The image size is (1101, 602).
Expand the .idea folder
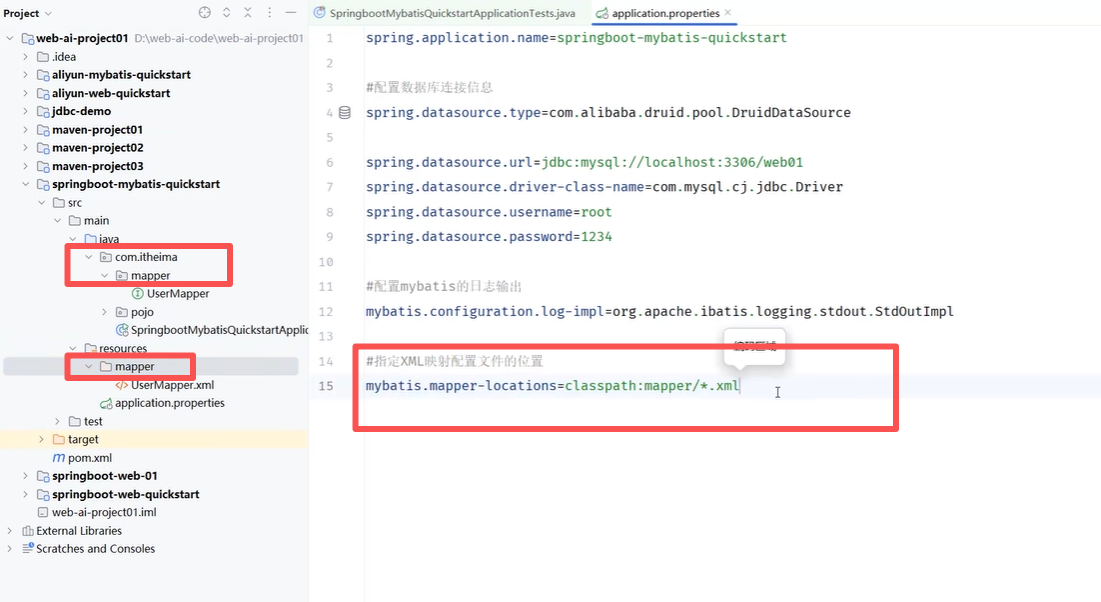26,56
